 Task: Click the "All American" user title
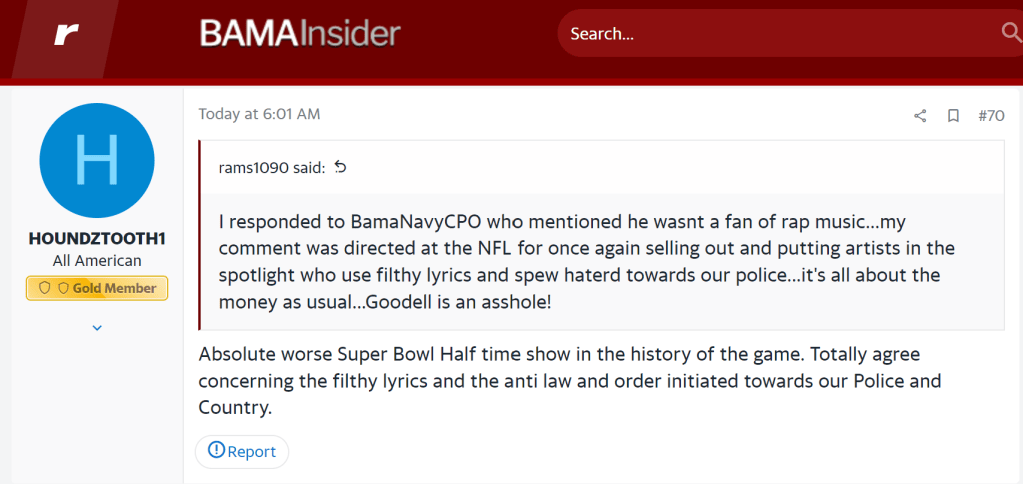pyautogui.click(x=97, y=260)
